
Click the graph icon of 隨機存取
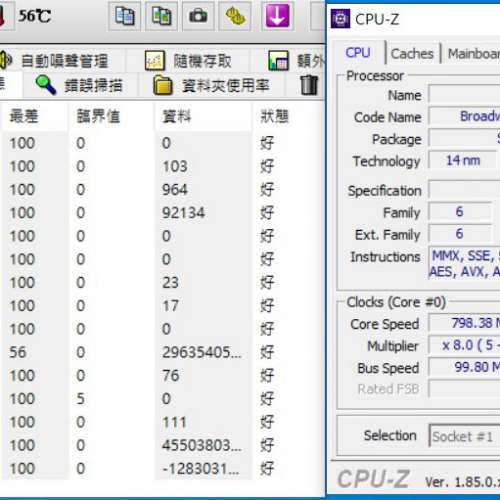(155, 61)
